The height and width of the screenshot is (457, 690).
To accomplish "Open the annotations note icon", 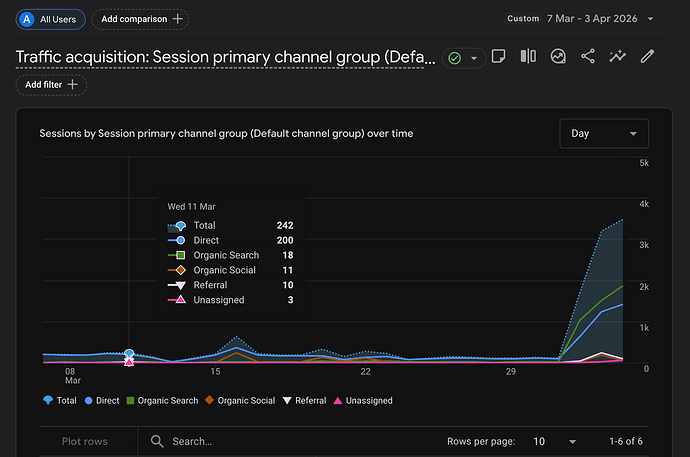I will point(498,56).
